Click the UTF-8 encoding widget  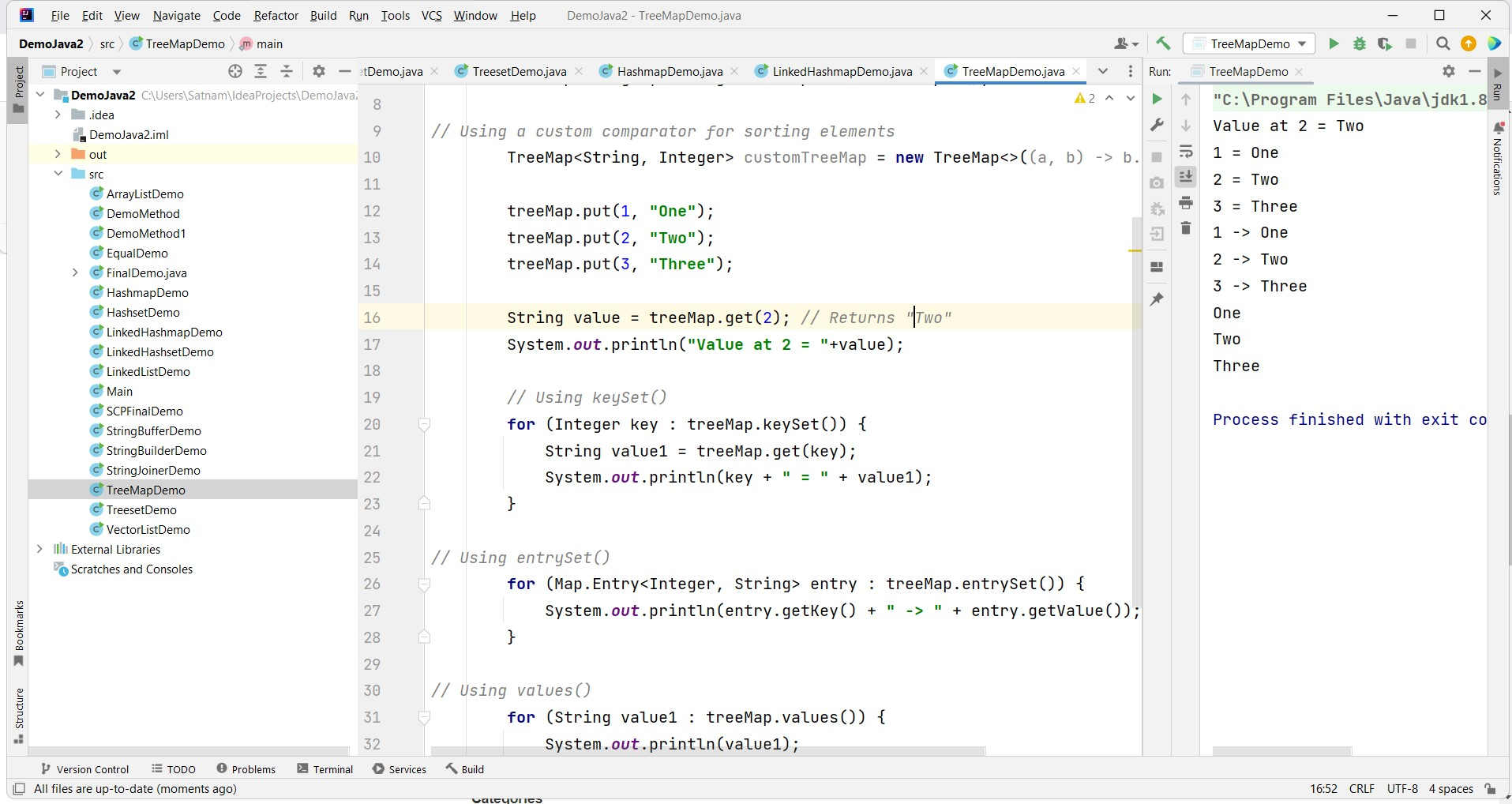coord(1402,789)
